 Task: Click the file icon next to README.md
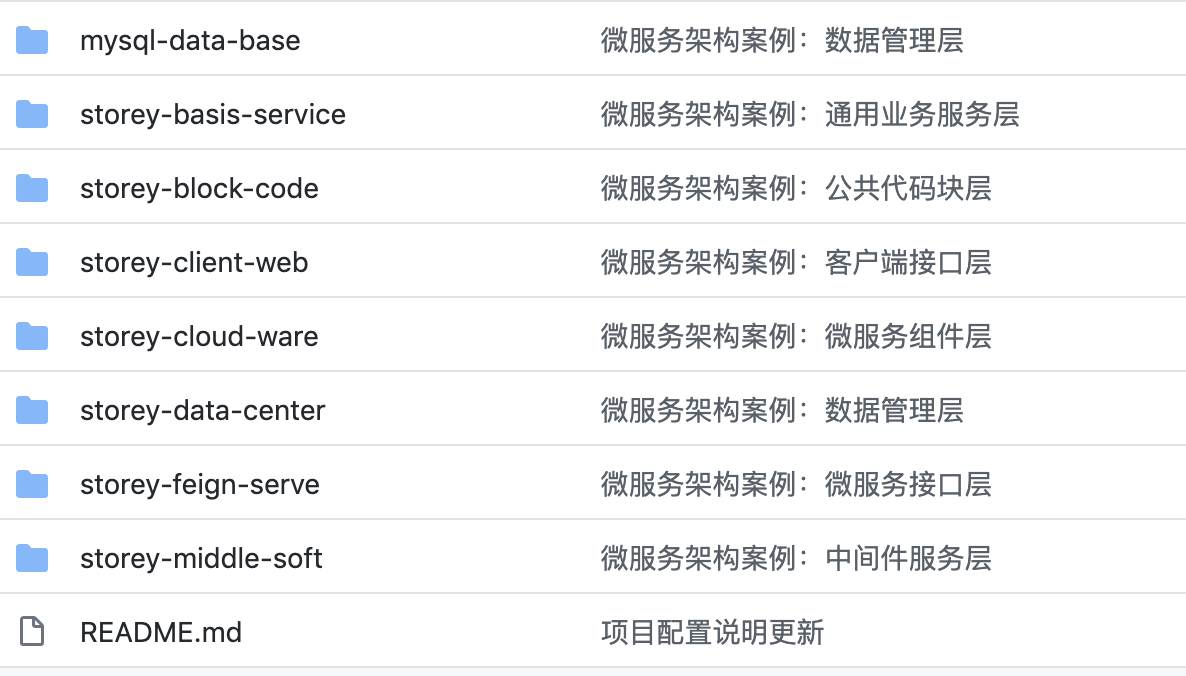pyautogui.click(x=32, y=632)
